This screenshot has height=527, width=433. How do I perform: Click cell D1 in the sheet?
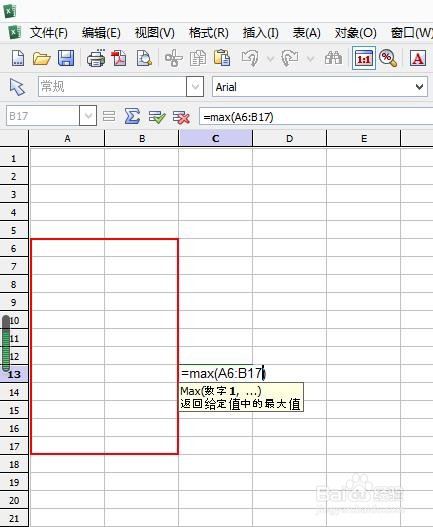click(289, 158)
